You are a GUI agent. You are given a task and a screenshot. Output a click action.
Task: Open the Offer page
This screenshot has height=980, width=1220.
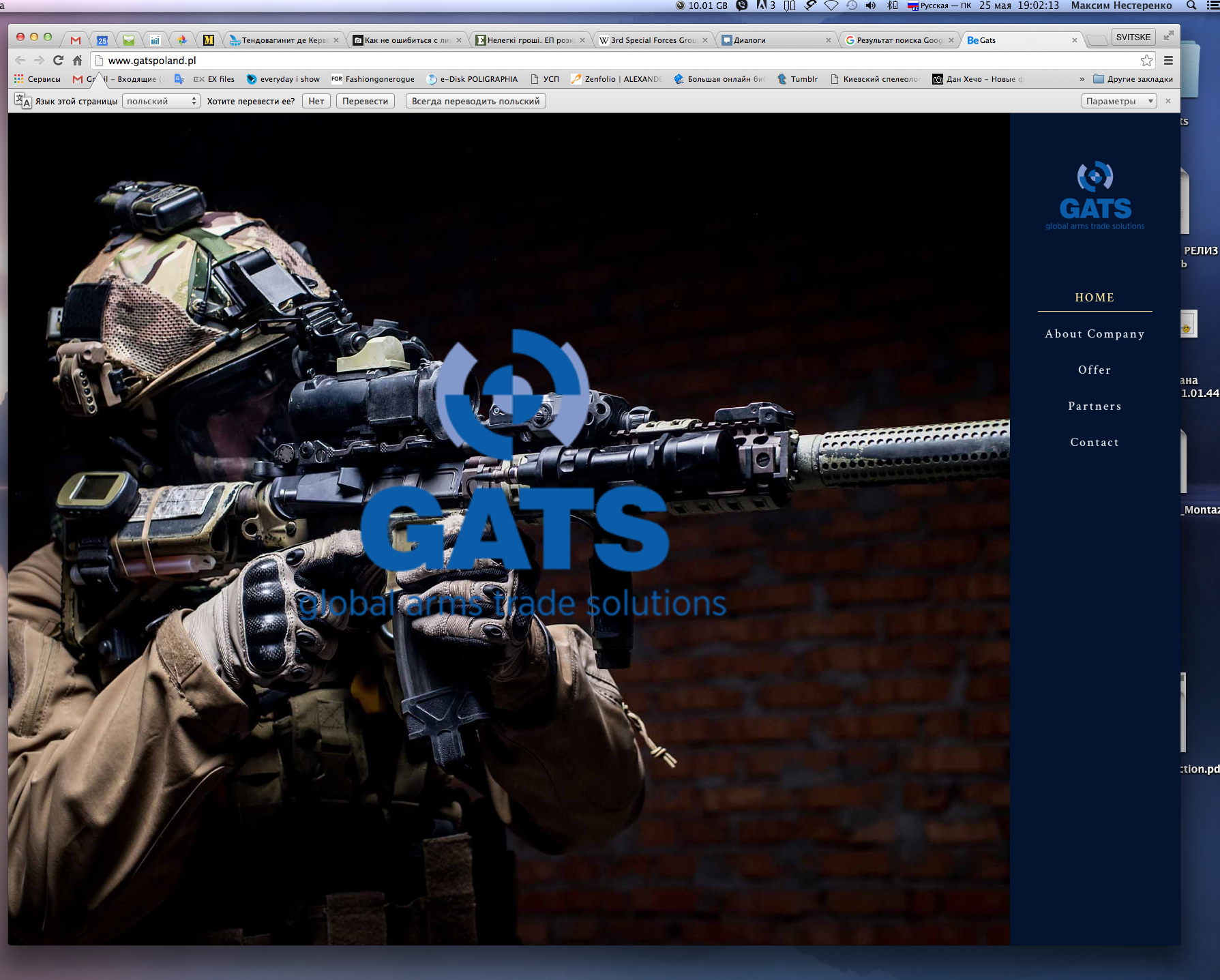[x=1095, y=370]
